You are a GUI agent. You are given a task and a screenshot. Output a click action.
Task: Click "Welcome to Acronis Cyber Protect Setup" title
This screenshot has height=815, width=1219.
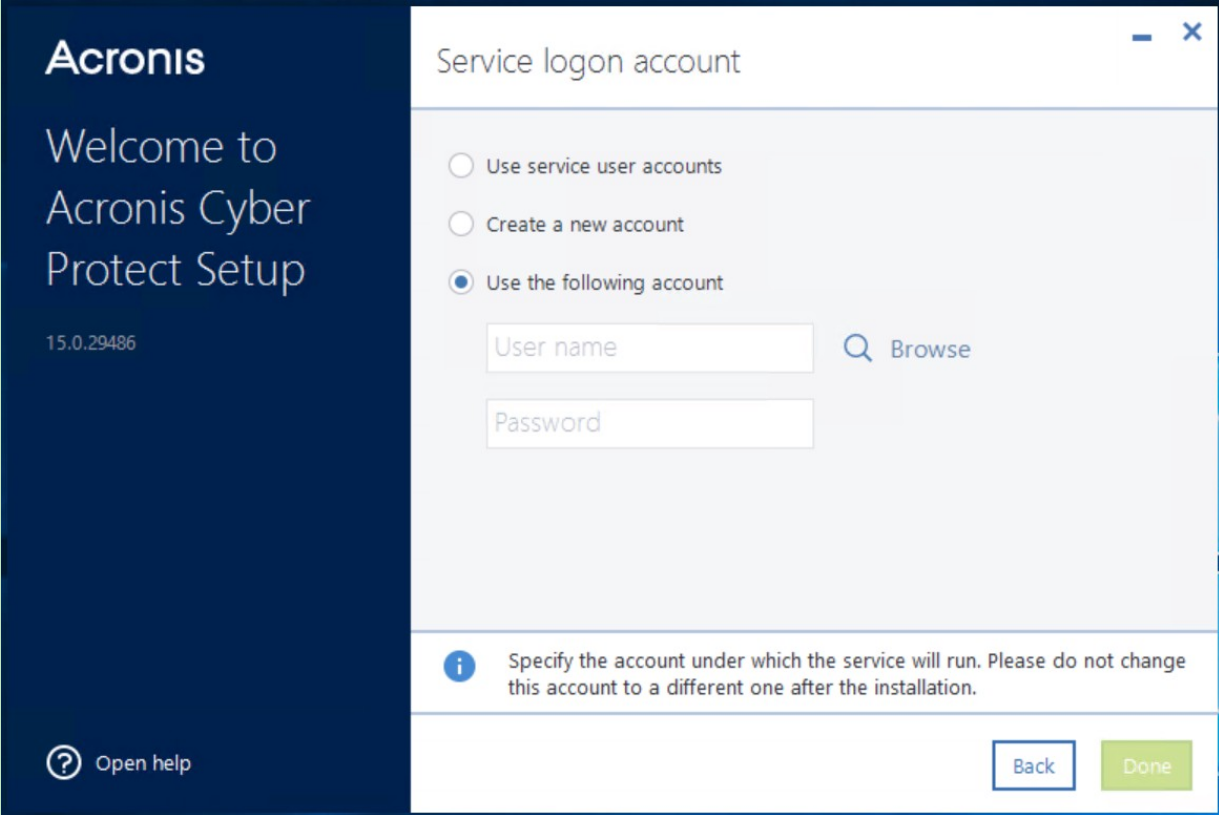(178, 209)
